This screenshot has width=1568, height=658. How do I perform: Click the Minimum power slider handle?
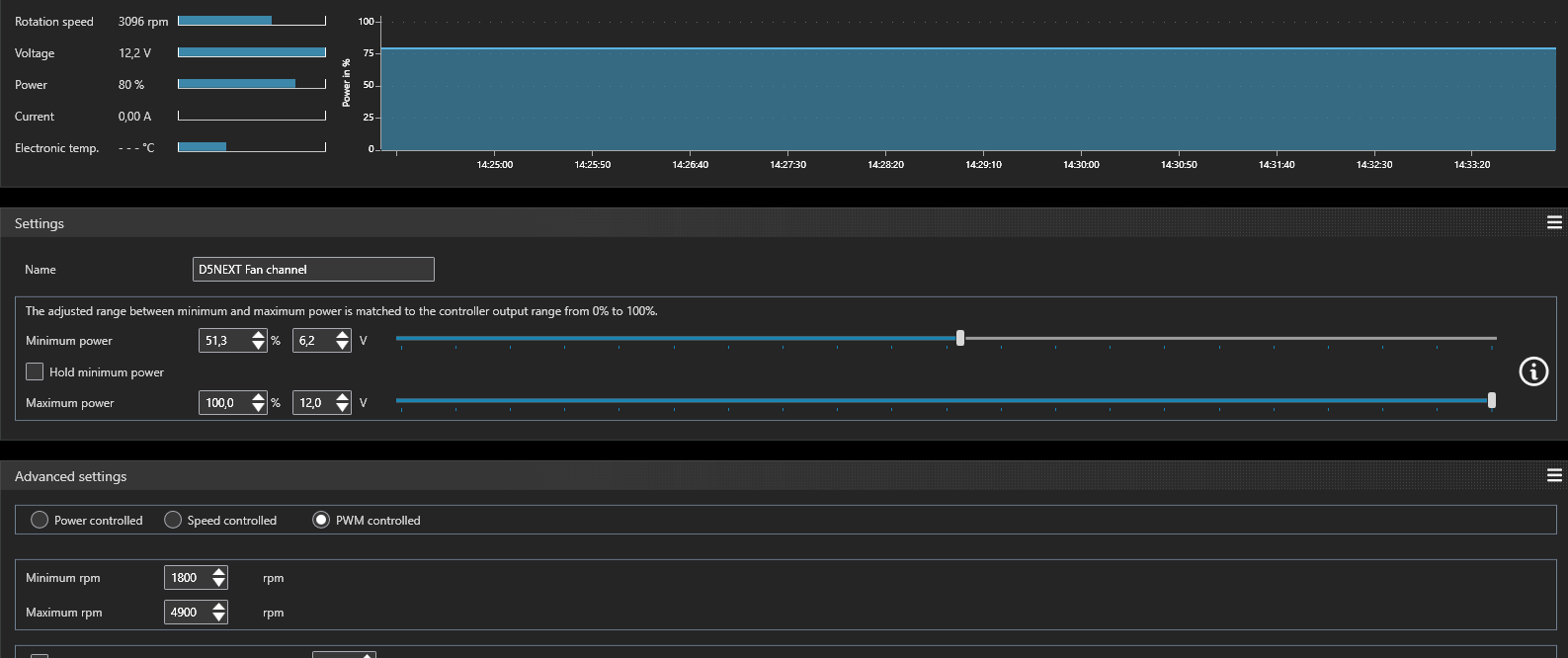coord(960,338)
